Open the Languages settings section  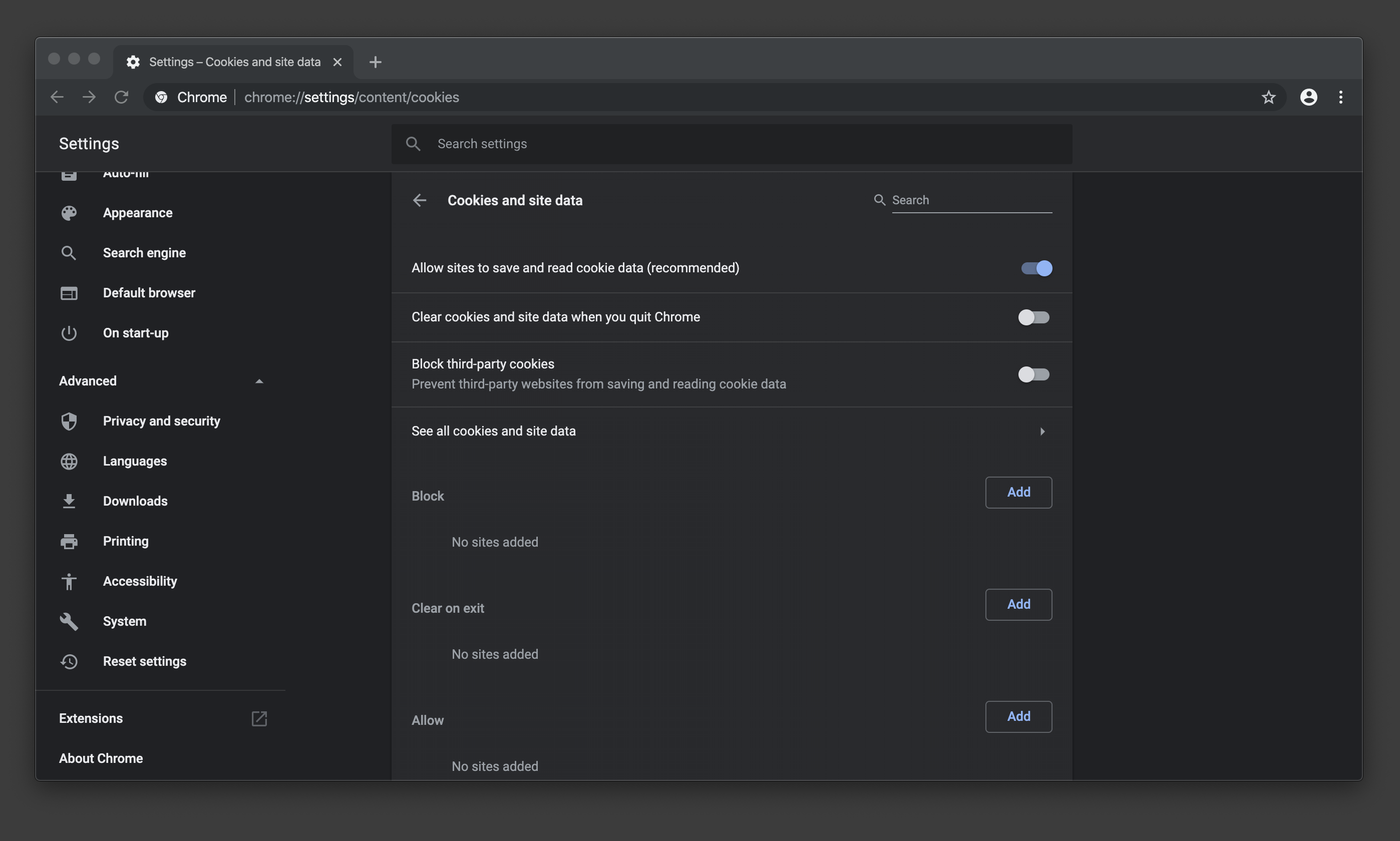[135, 462]
